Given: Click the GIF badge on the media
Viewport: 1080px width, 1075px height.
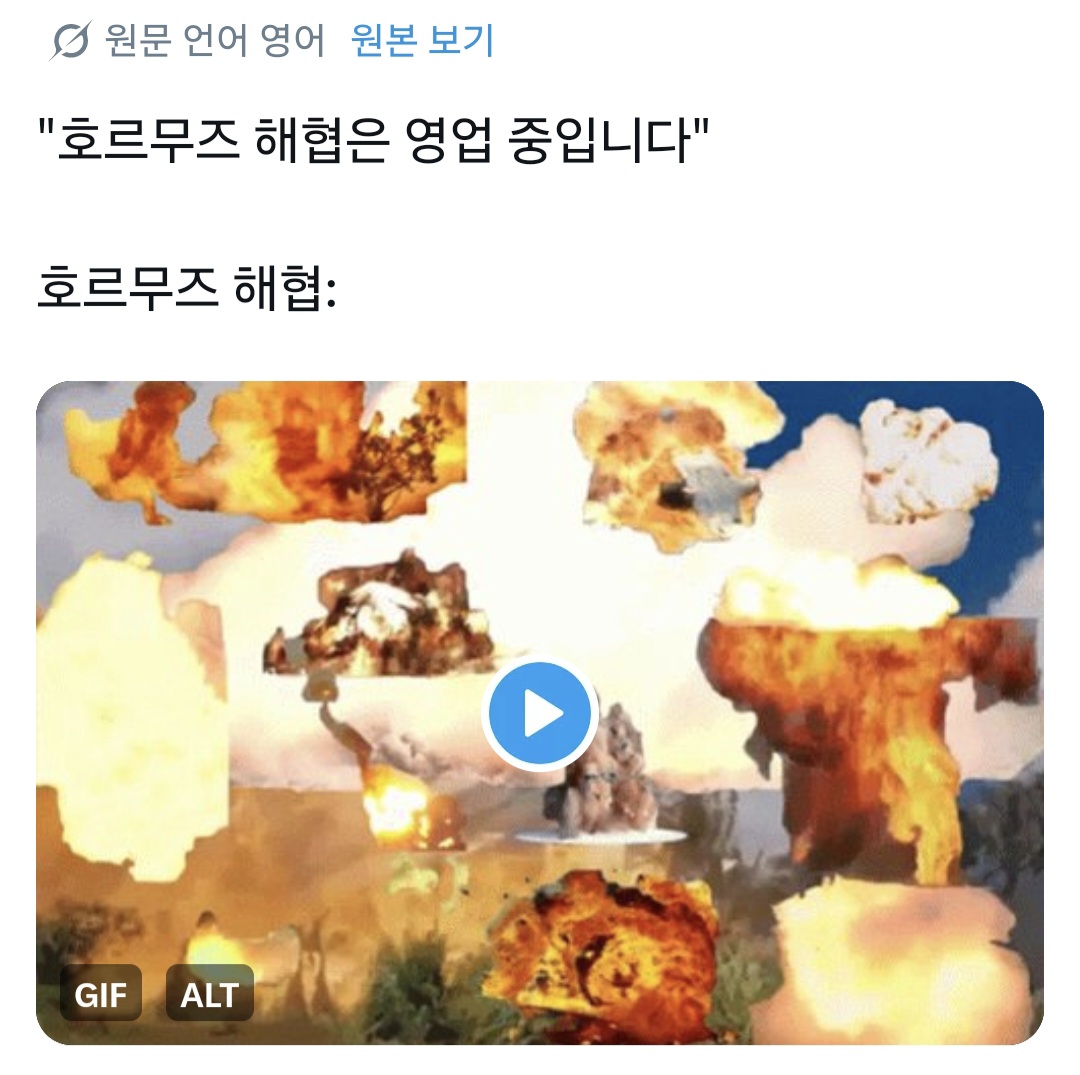Looking at the screenshot, I should 101,993.
